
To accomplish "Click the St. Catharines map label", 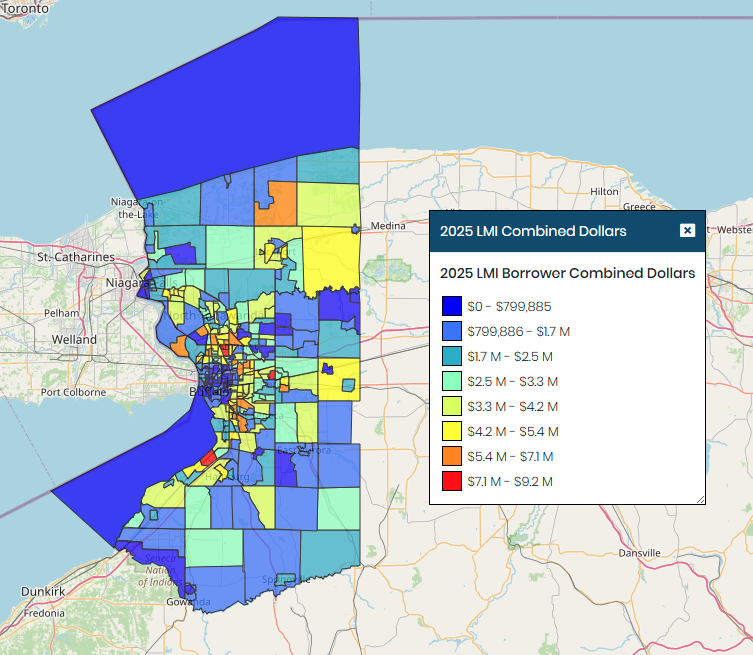I will [x=76, y=257].
